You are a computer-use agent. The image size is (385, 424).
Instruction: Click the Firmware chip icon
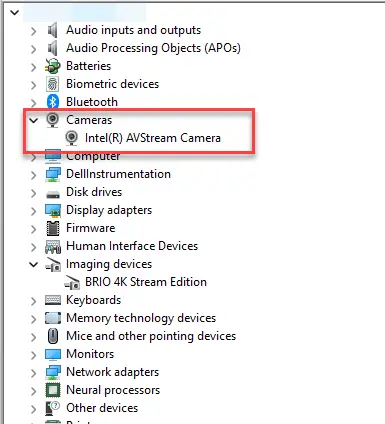tap(53, 228)
